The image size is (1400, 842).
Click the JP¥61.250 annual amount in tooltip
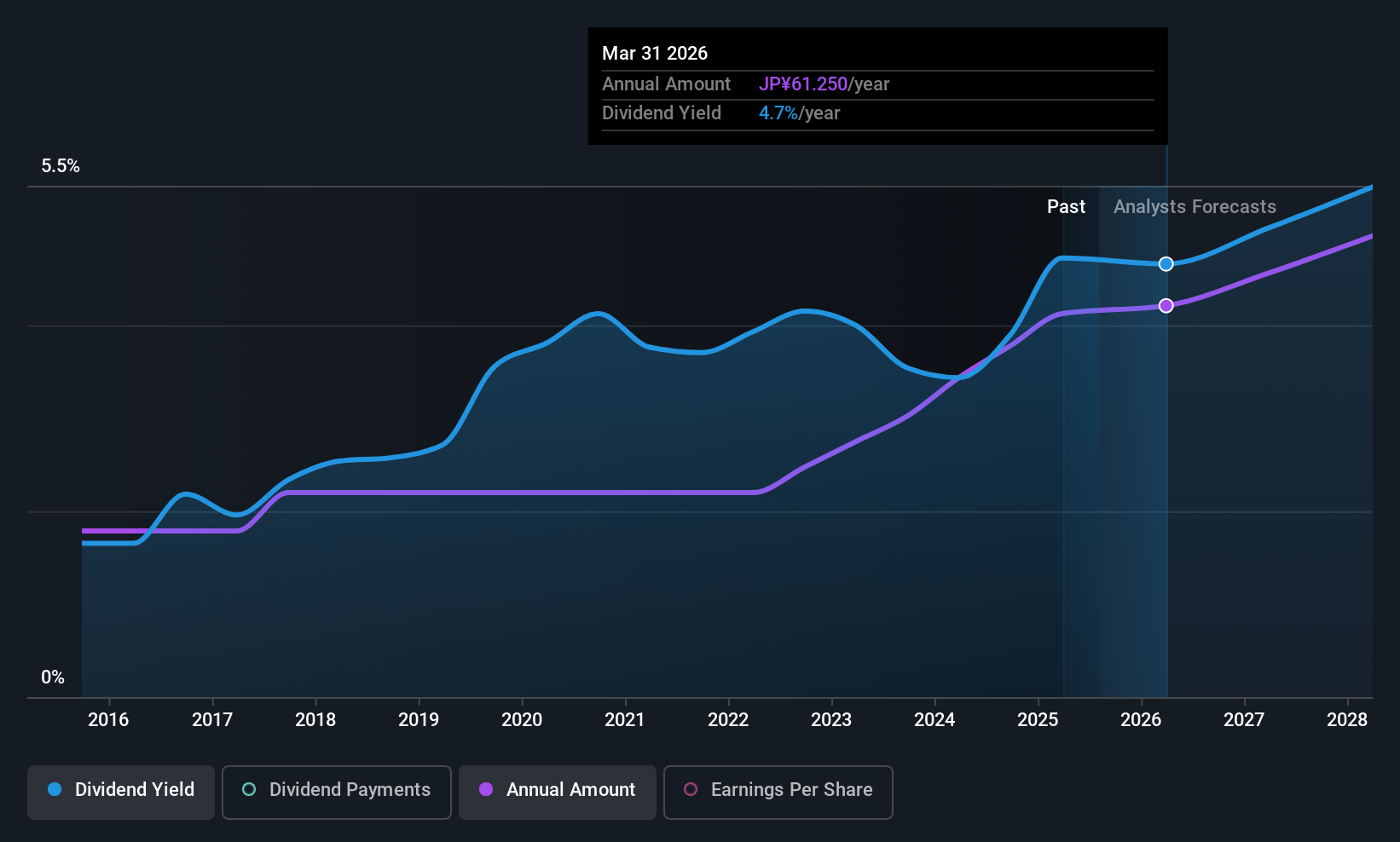(x=802, y=84)
